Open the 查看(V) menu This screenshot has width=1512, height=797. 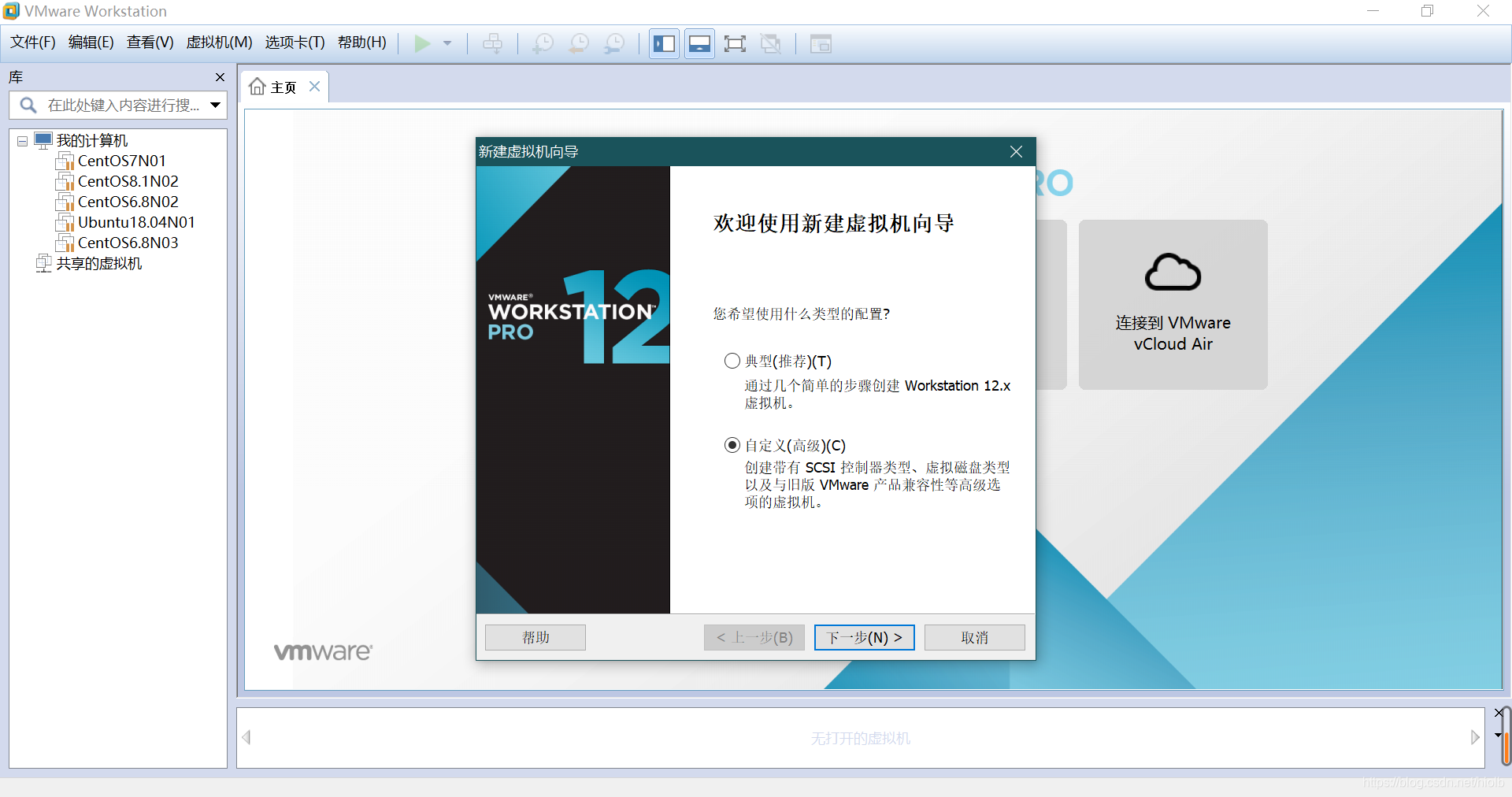150,43
